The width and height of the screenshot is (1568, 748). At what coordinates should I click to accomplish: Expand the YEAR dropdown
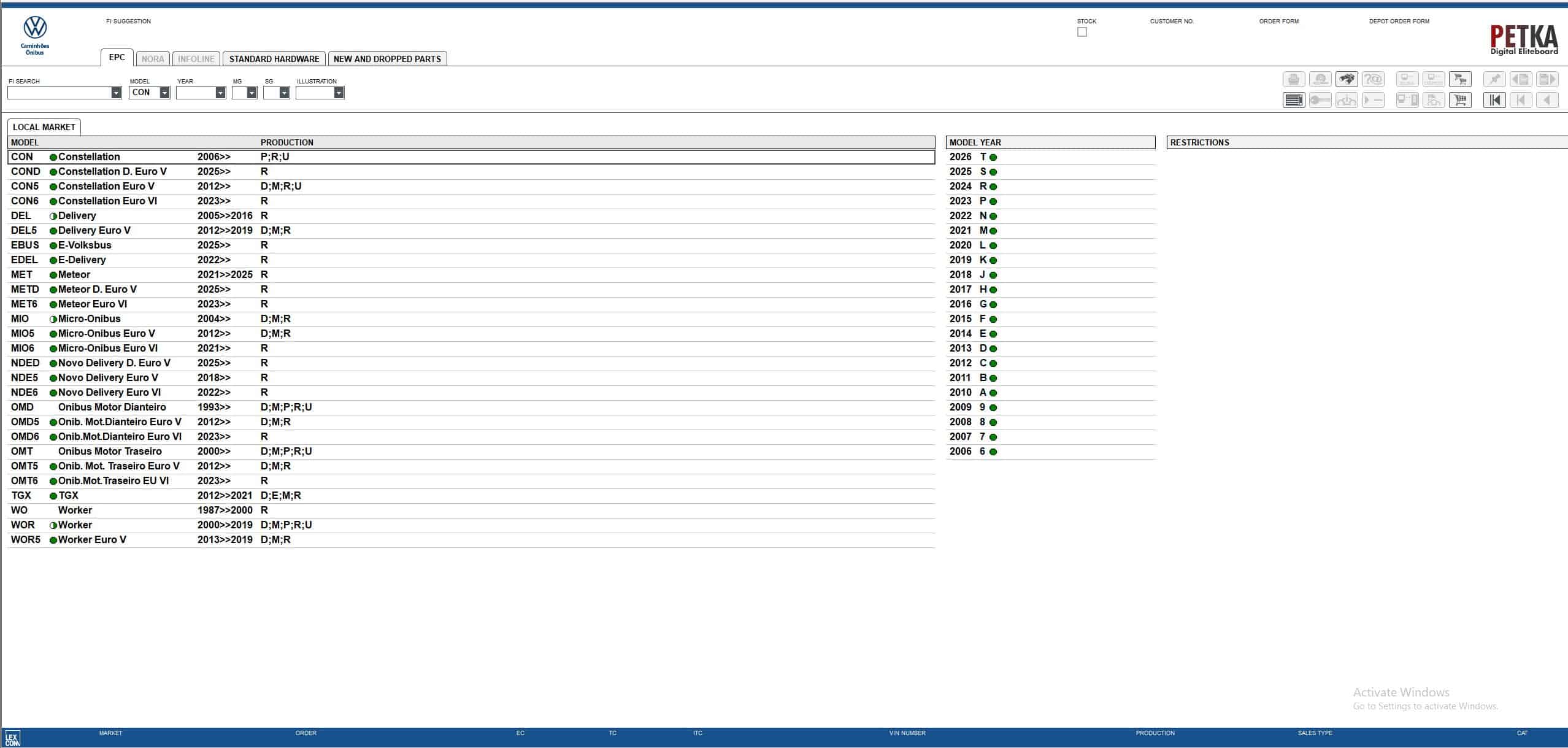click(220, 93)
